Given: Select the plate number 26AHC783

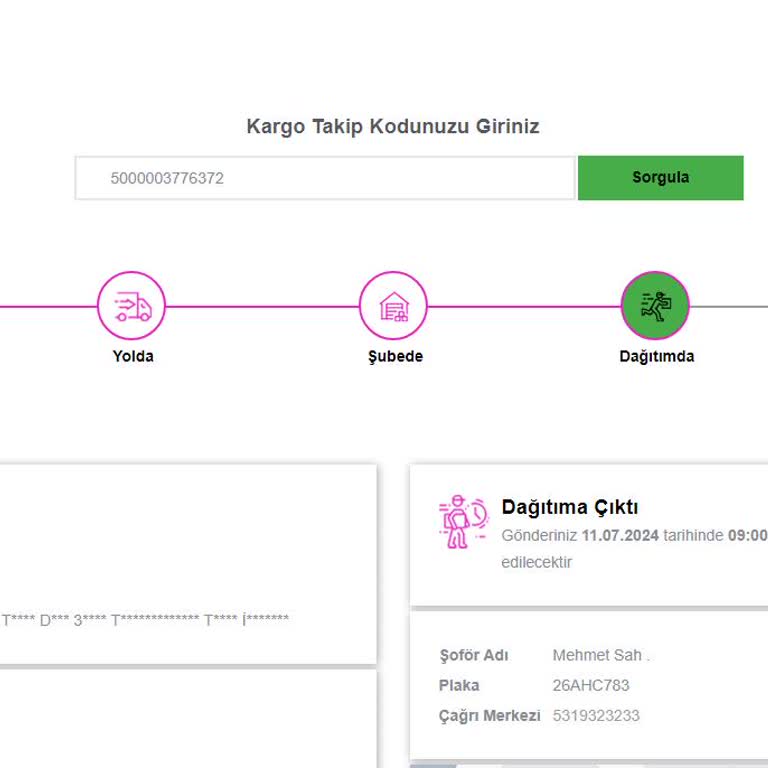Looking at the screenshot, I should (x=591, y=686).
